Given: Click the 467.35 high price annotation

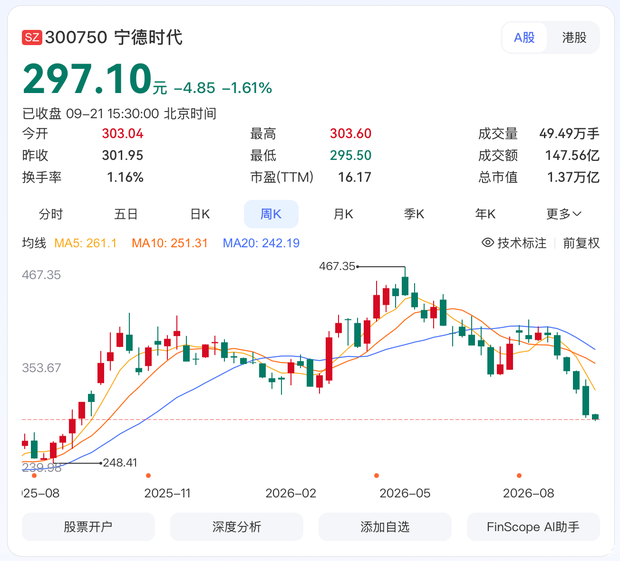Looking at the screenshot, I should pyautogui.click(x=337, y=266).
